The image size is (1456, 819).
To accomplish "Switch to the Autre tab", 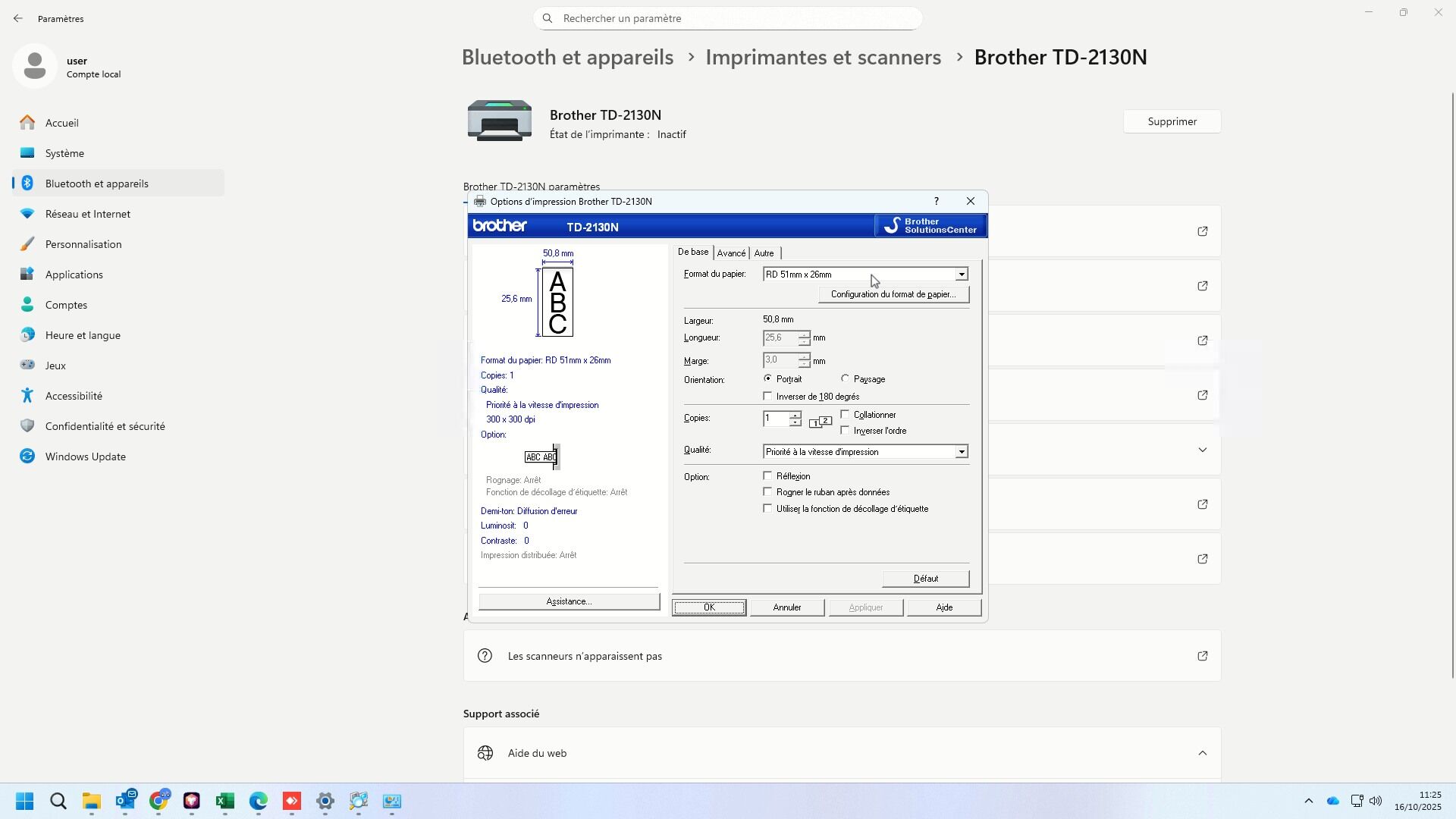I will tap(764, 253).
